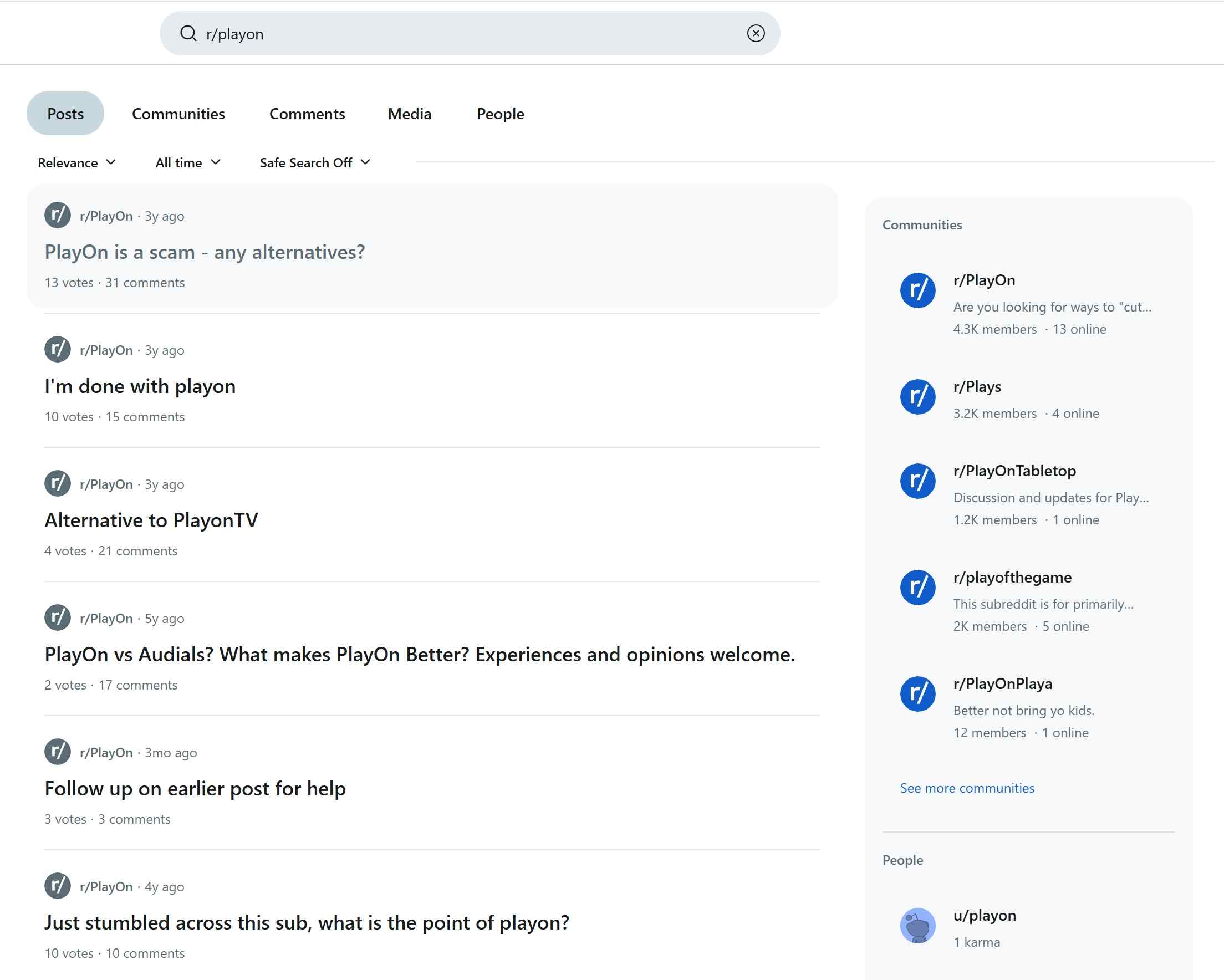Viewport: 1224px width, 980px height.
Task: Click subreddit icon on 'I'm done with playon' post
Action: tap(58, 349)
